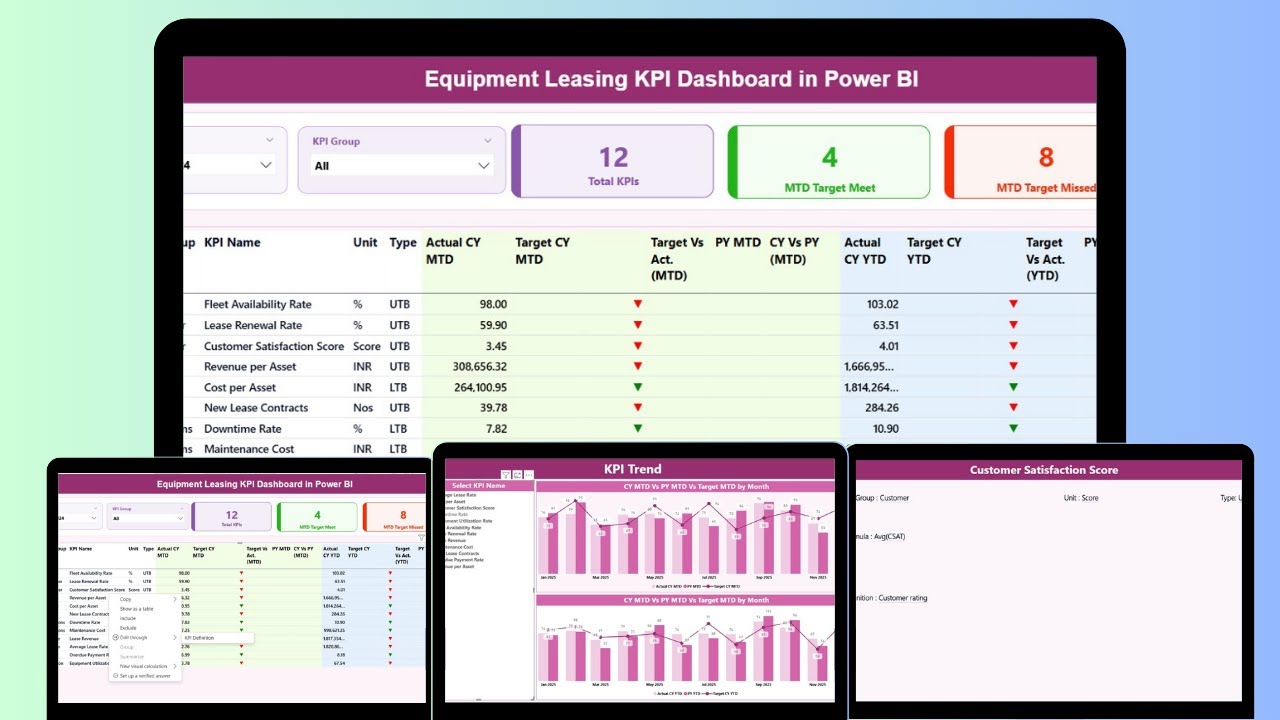Expand the KPI Group slicer header chevron

488,141
